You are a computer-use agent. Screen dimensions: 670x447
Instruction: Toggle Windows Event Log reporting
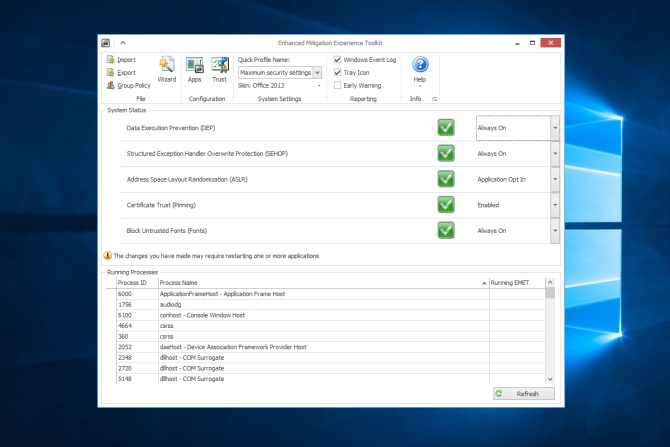coord(338,59)
